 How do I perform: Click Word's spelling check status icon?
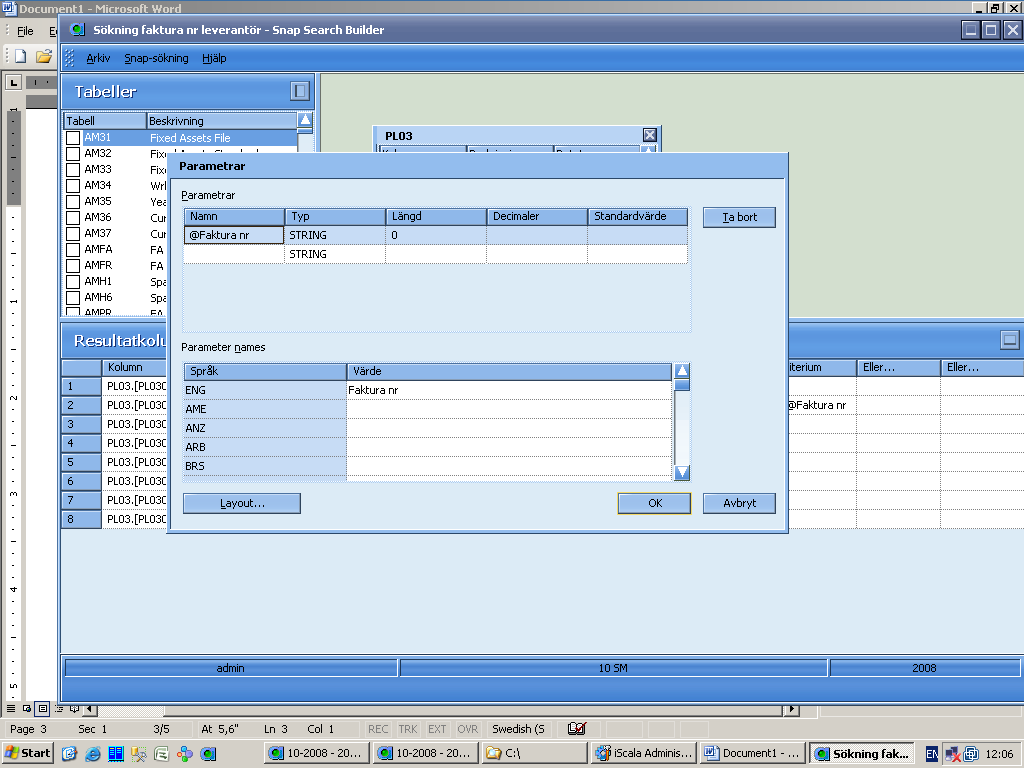[577, 729]
